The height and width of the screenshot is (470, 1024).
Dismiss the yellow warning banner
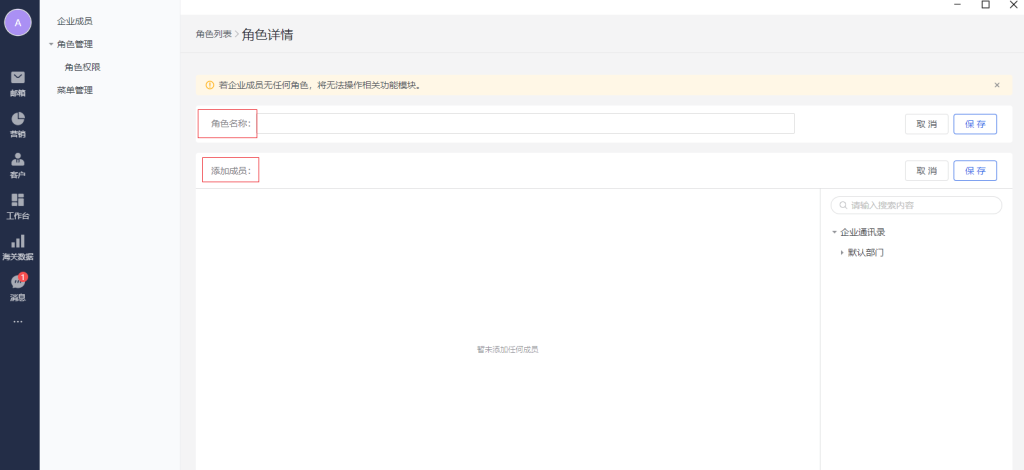tap(996, 85)
